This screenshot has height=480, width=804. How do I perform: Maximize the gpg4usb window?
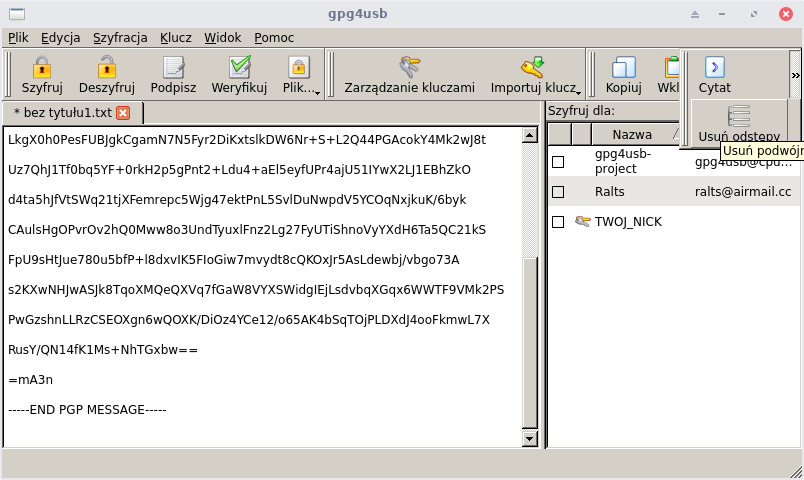[754, 14]
